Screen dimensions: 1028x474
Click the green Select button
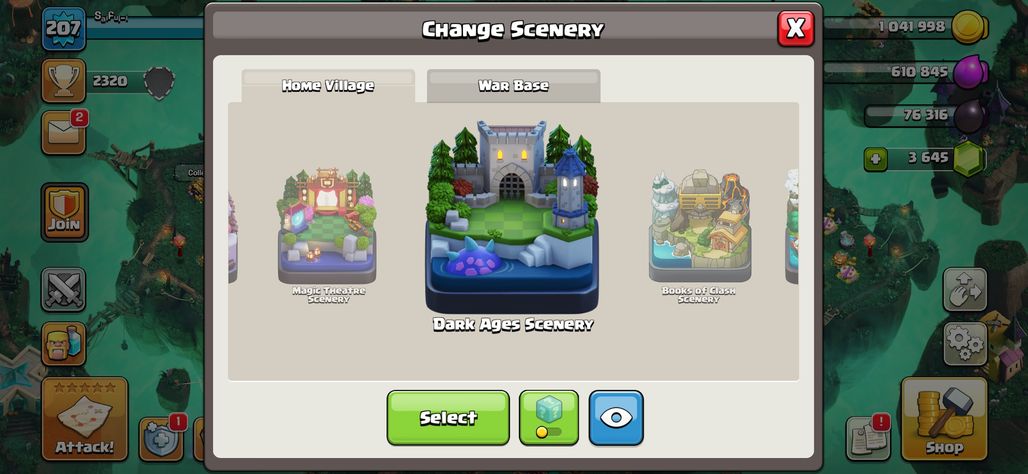(448, 418)
